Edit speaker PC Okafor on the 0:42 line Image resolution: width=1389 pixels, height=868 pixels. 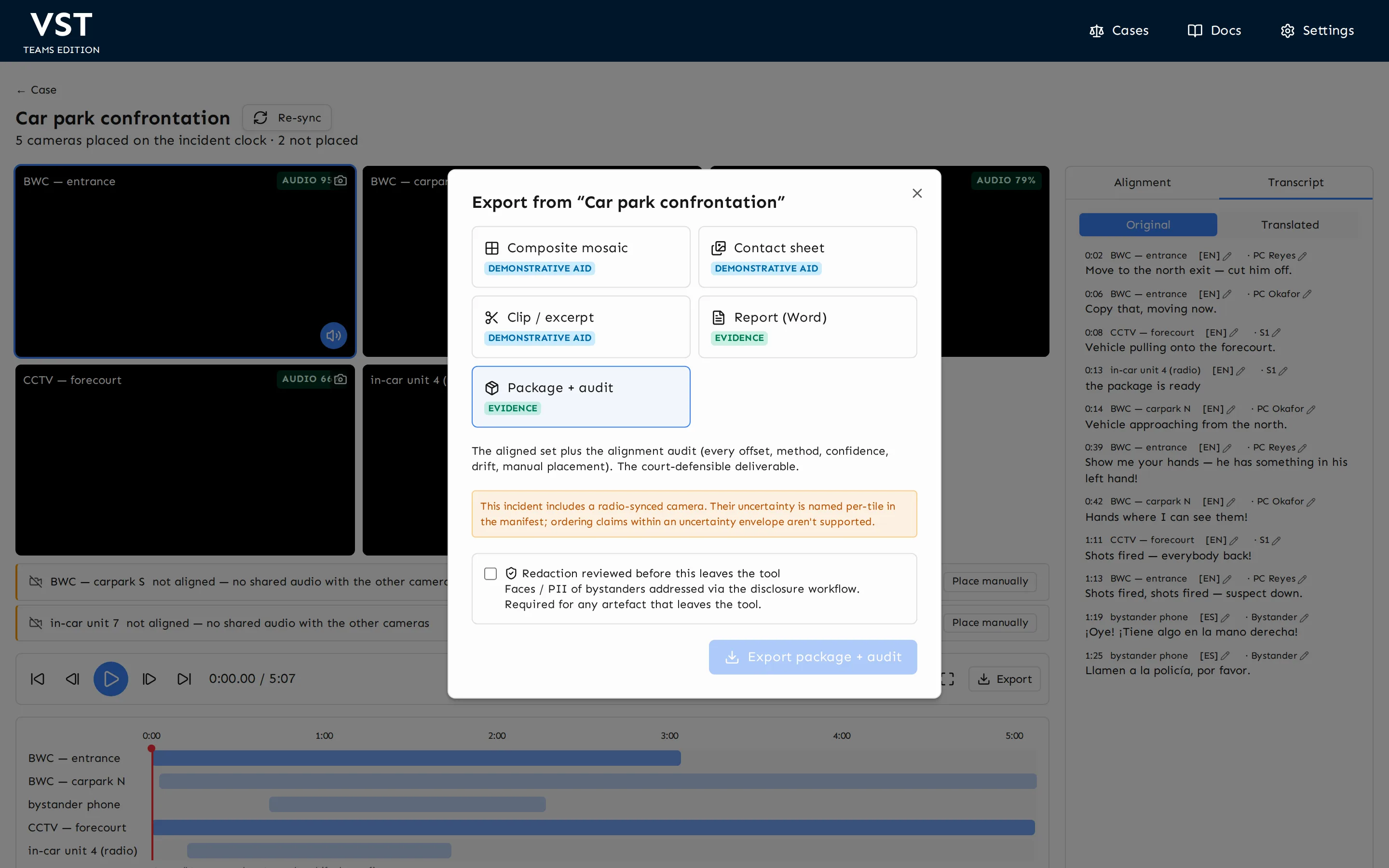1311,502
